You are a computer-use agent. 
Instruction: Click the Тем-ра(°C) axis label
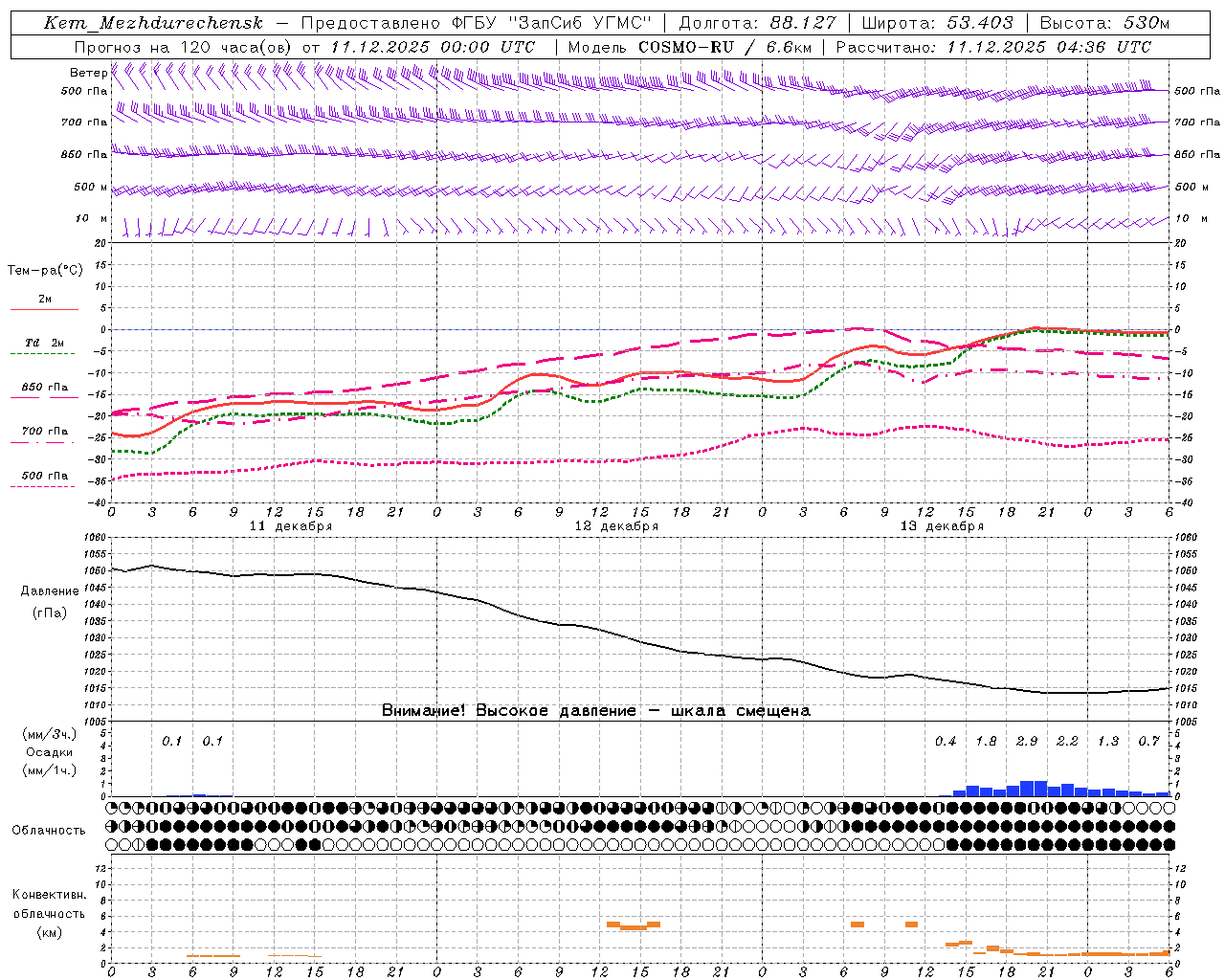(x=45, y=271)
